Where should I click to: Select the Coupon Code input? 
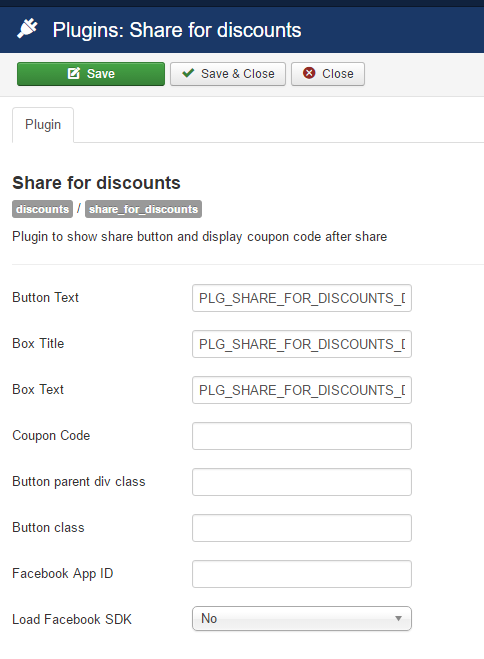point(302,436)
